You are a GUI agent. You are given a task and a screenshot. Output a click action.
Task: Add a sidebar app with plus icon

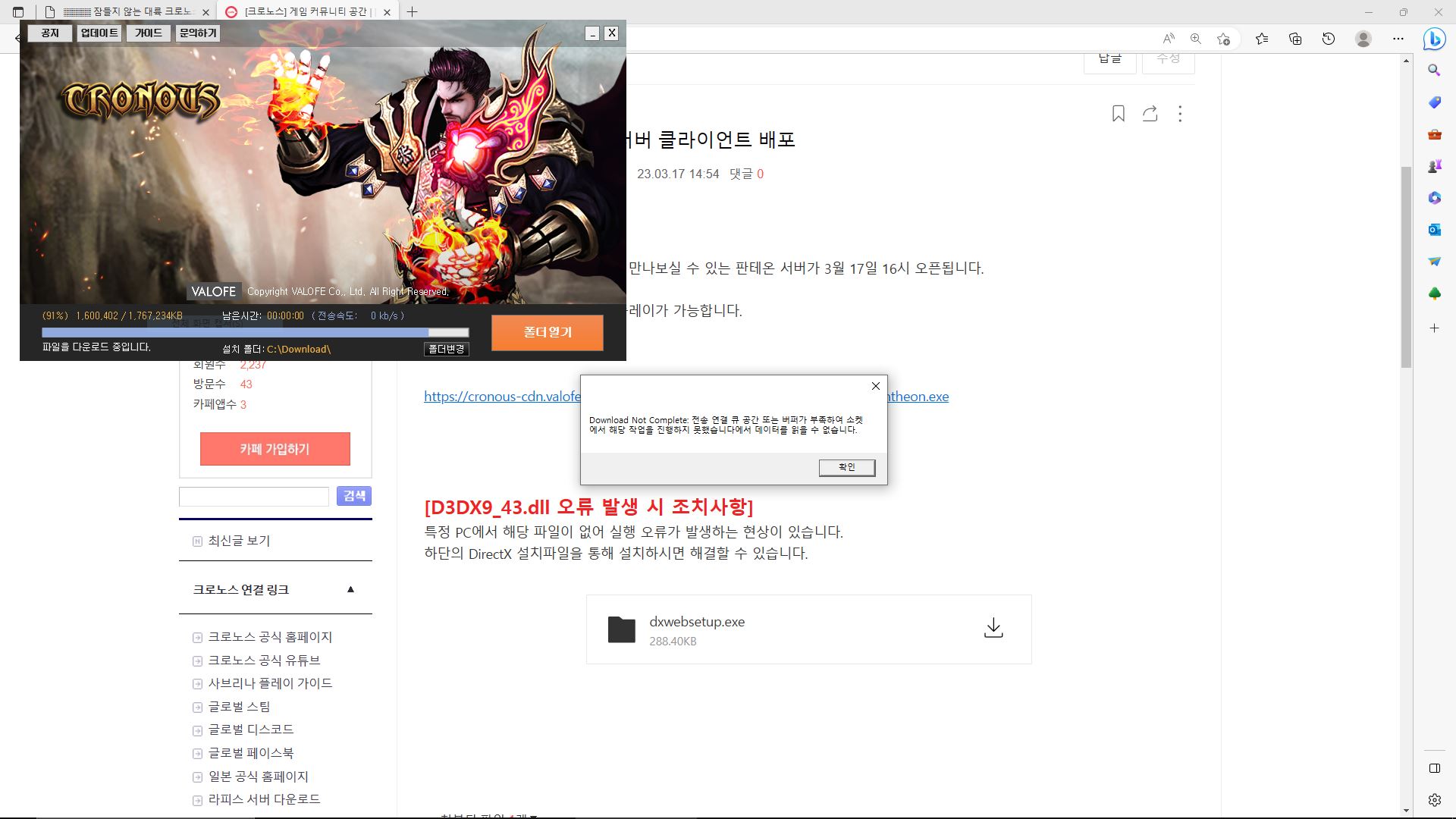coord(1434,328)
